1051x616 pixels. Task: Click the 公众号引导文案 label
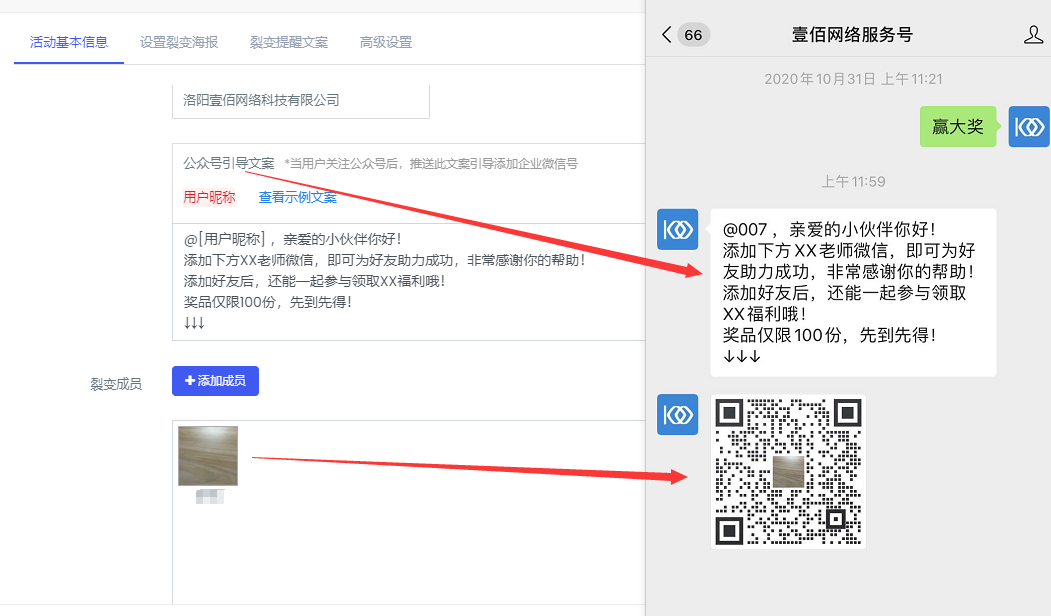[x=229, y=164]
